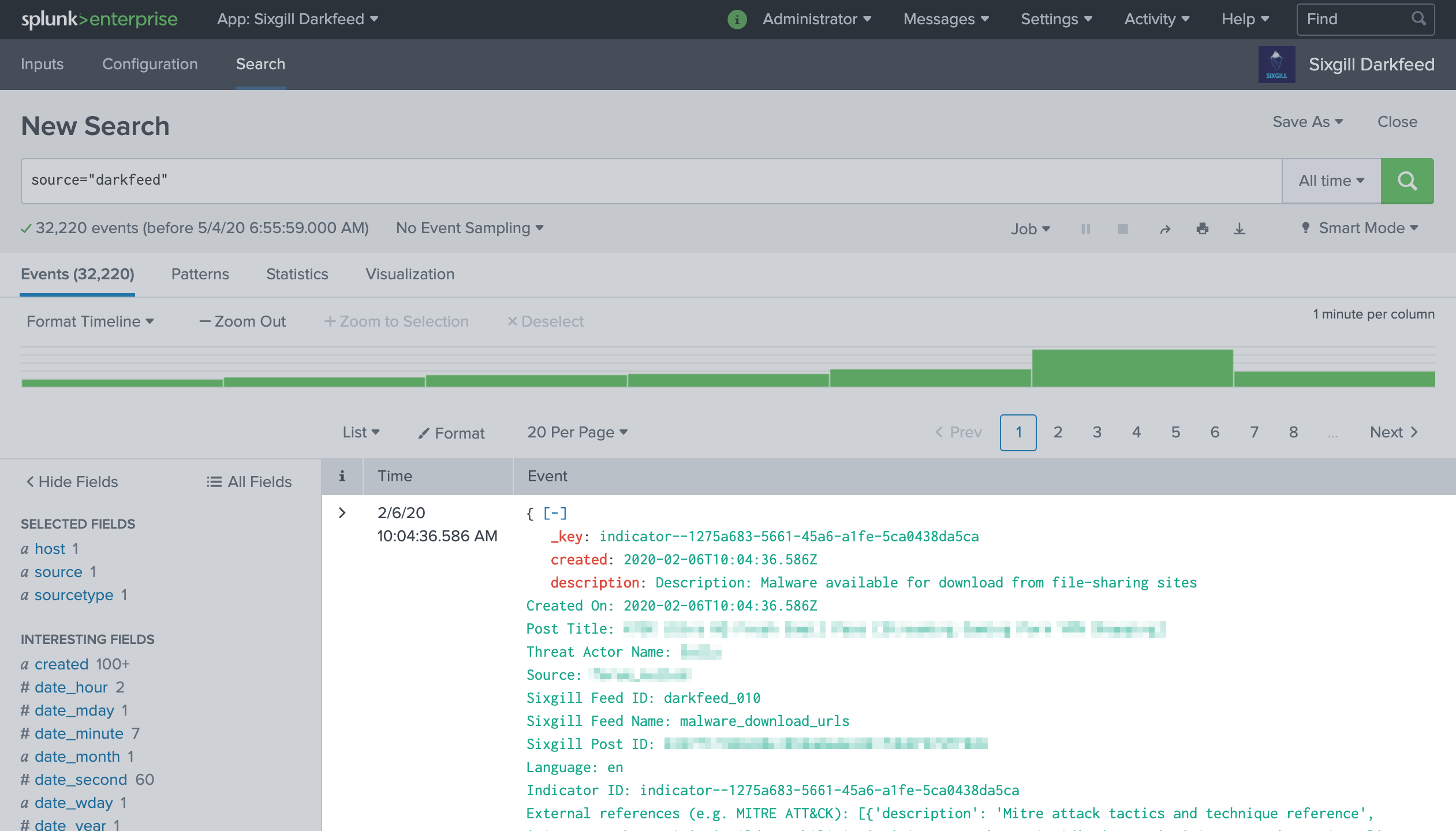Open the 20 Per Page dropdown
Image resolution: width=1456 pixels, height=831 pixels.
point(577,432)
